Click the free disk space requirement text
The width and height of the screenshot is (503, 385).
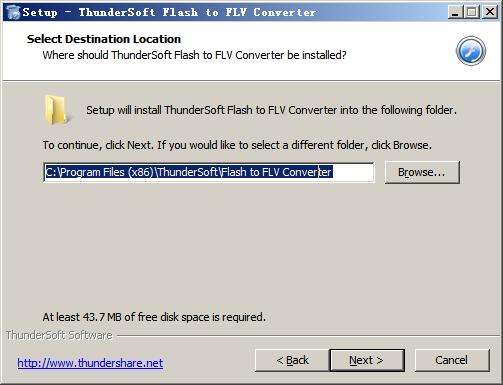[154, 317]
